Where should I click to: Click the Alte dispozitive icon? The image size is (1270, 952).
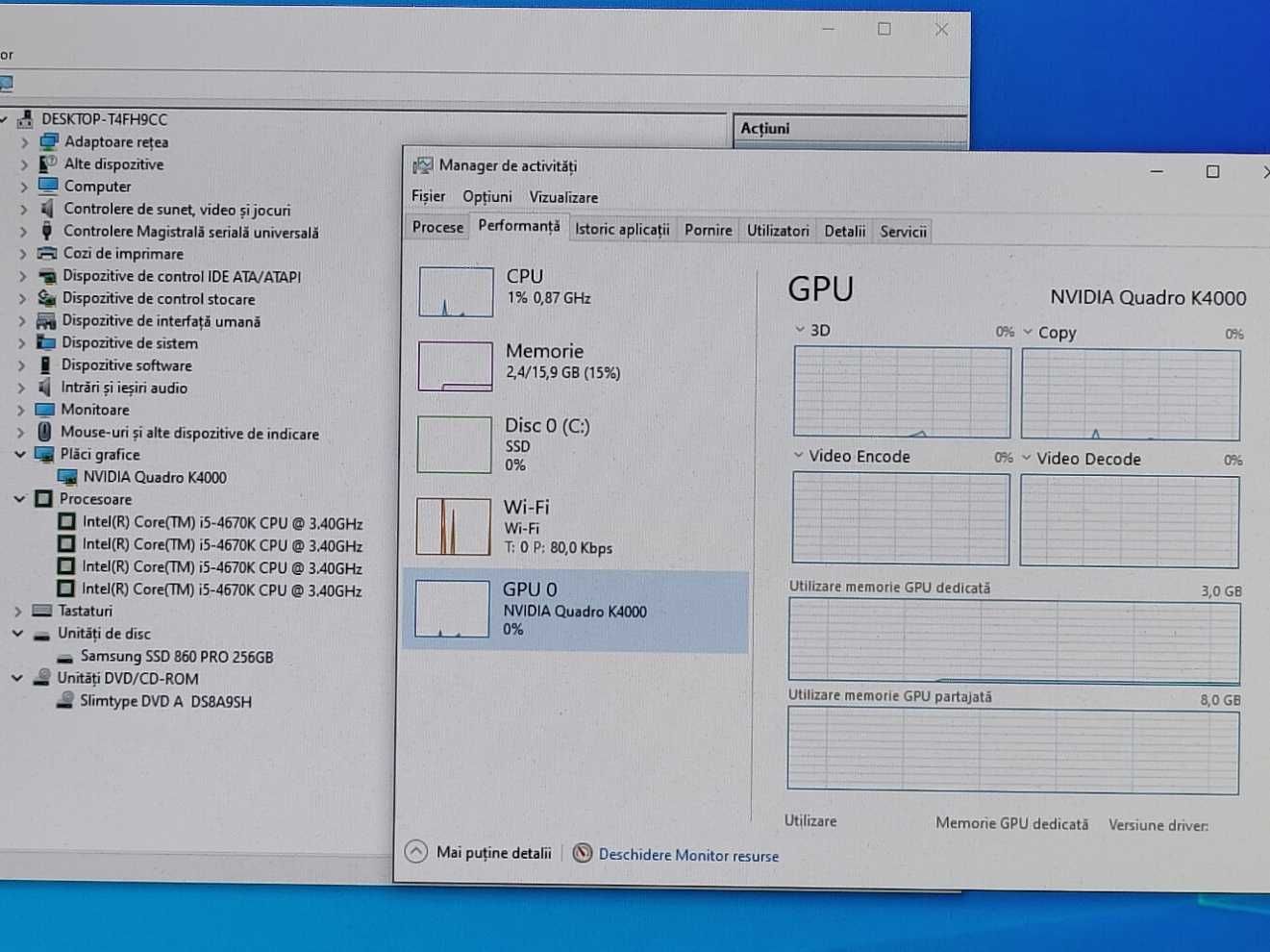(x=48, y=163)
